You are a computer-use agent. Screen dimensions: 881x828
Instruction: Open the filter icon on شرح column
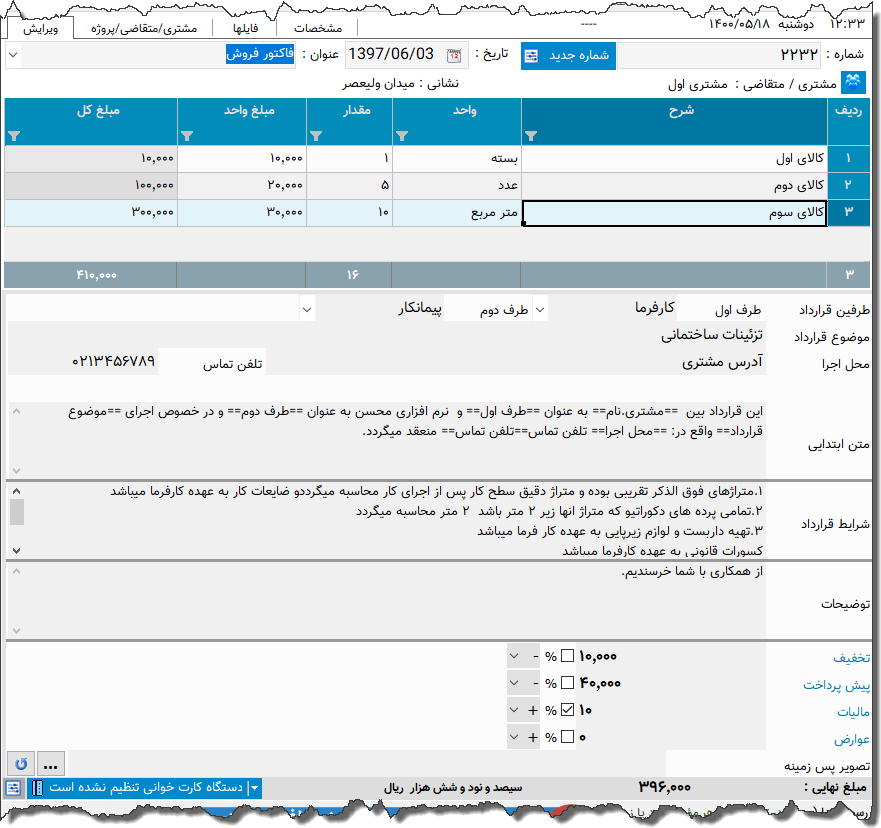coord(529,134)
